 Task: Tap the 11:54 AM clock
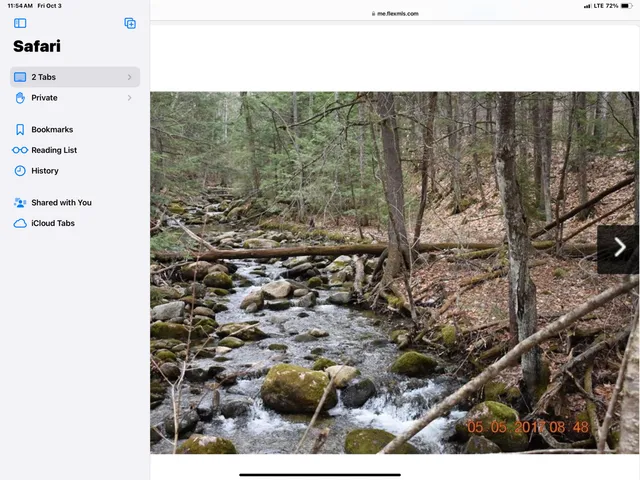(x=20, y=6)
